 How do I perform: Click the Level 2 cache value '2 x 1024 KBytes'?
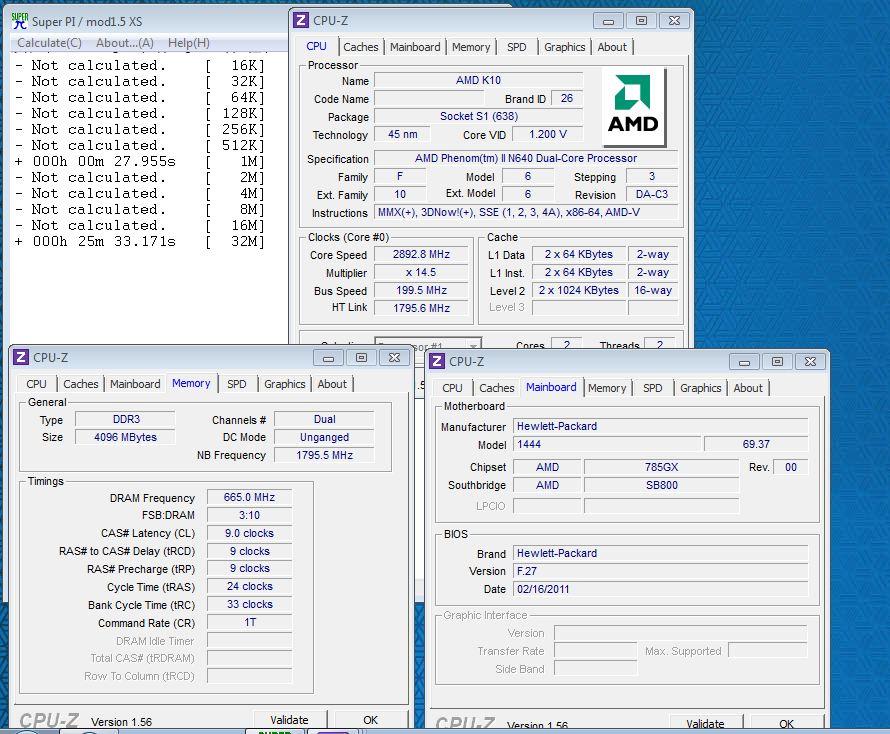(x=579, y=290)
